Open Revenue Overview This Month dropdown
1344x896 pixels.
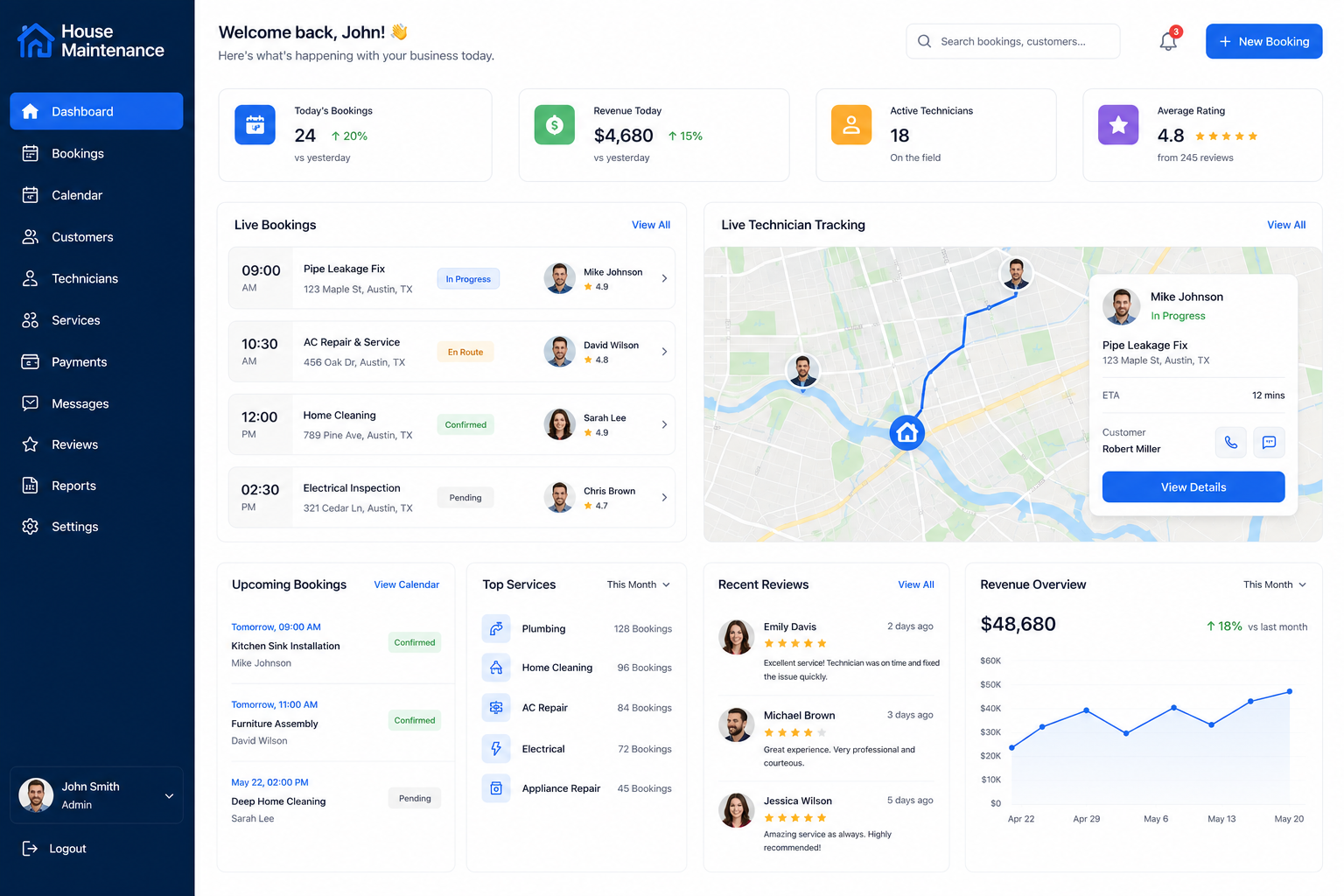pos(1275,584)
